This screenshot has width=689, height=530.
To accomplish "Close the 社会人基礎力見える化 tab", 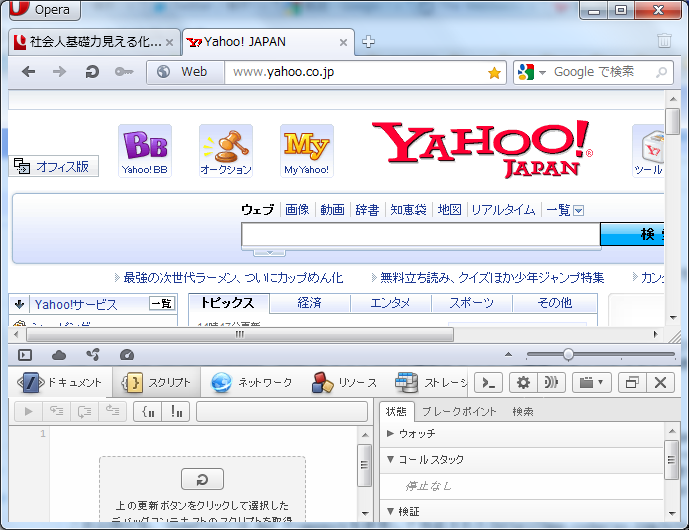I will [x=169, y=43].
